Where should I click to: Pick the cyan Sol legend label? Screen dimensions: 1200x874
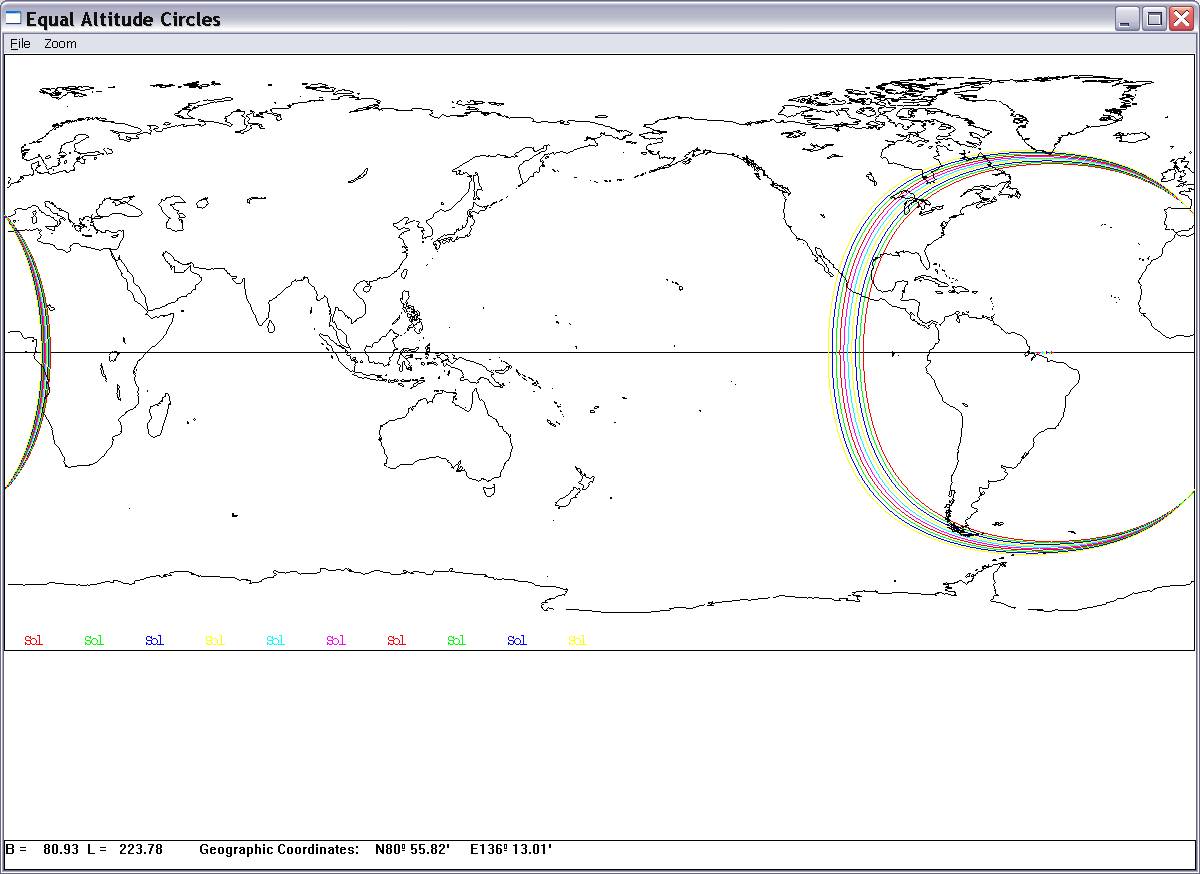(275, 641)
